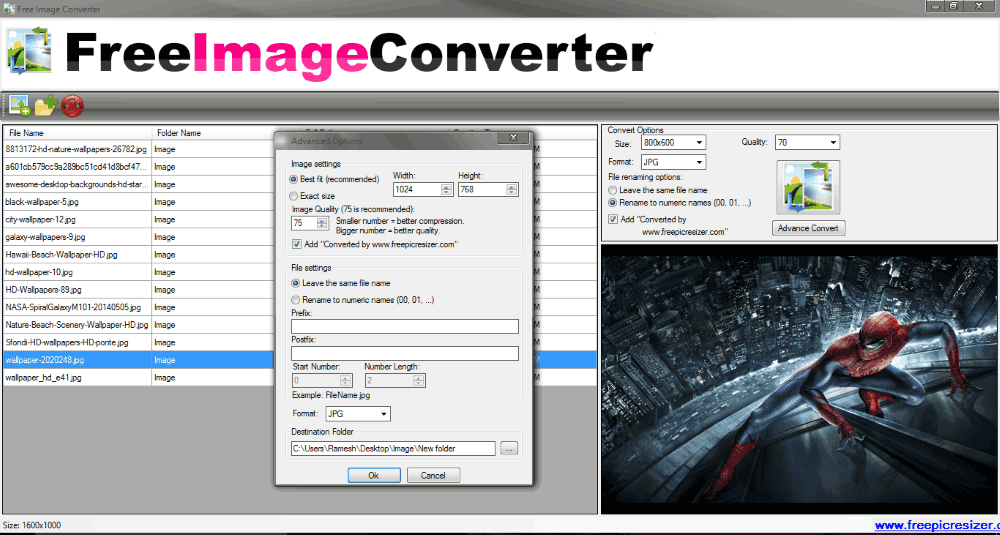This screenshot has width=1000, height=535.
Task: Click the Number Length spinner arrows
Action: (x=418, y=381)
